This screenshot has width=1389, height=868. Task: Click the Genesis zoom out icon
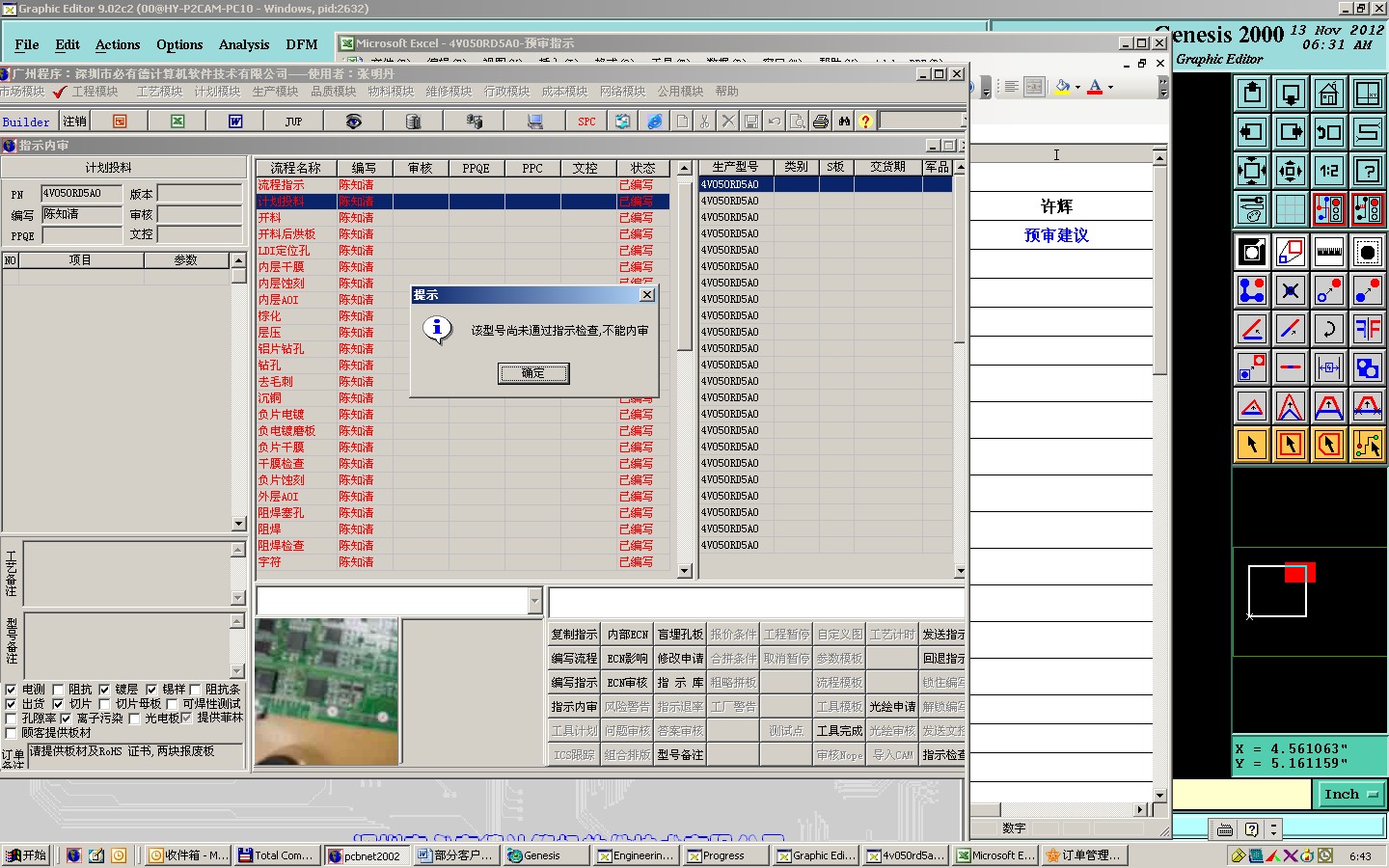pyautogui.click(x=1291, y=171)
